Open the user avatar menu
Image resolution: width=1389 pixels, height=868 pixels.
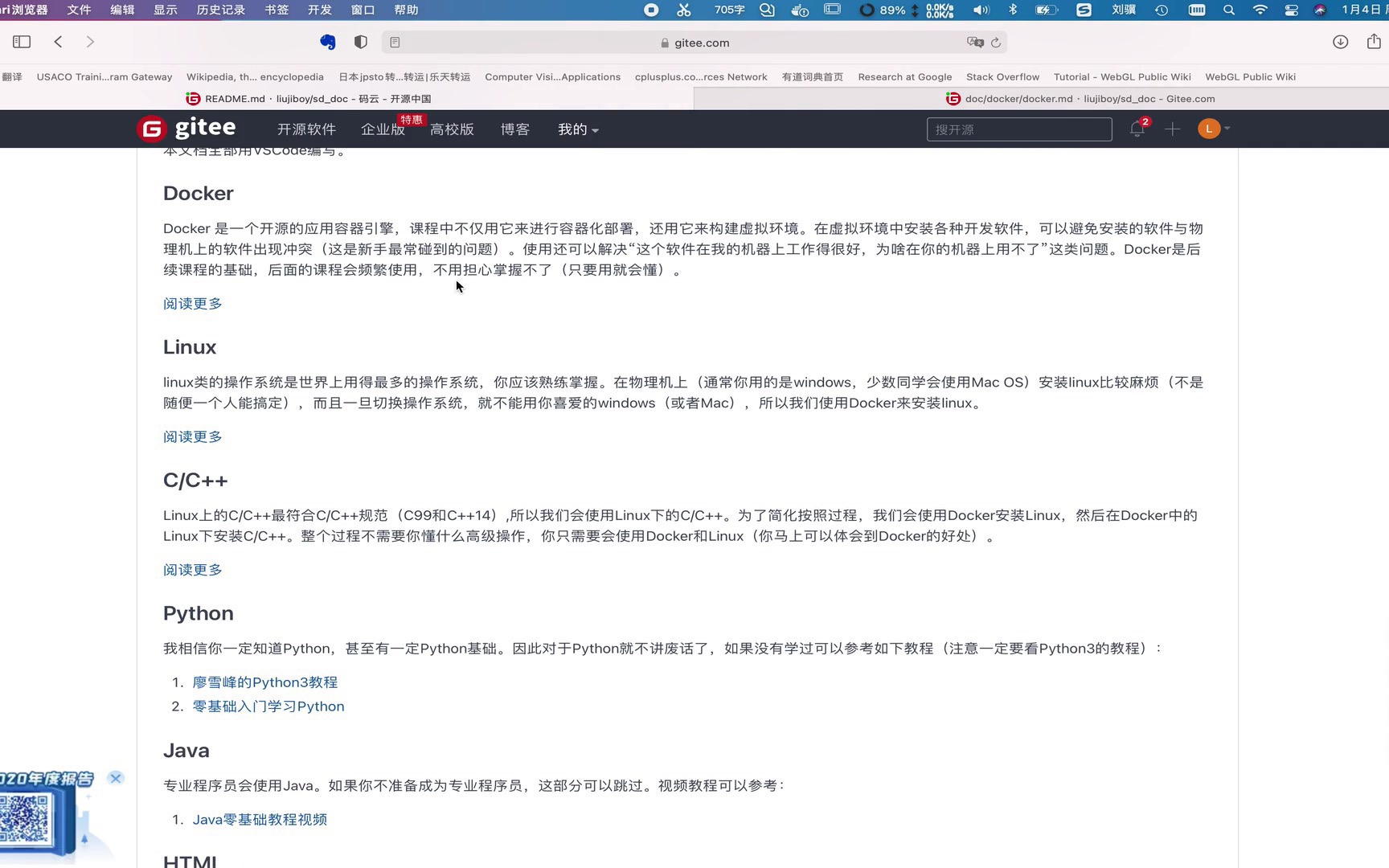(1214, 129)
